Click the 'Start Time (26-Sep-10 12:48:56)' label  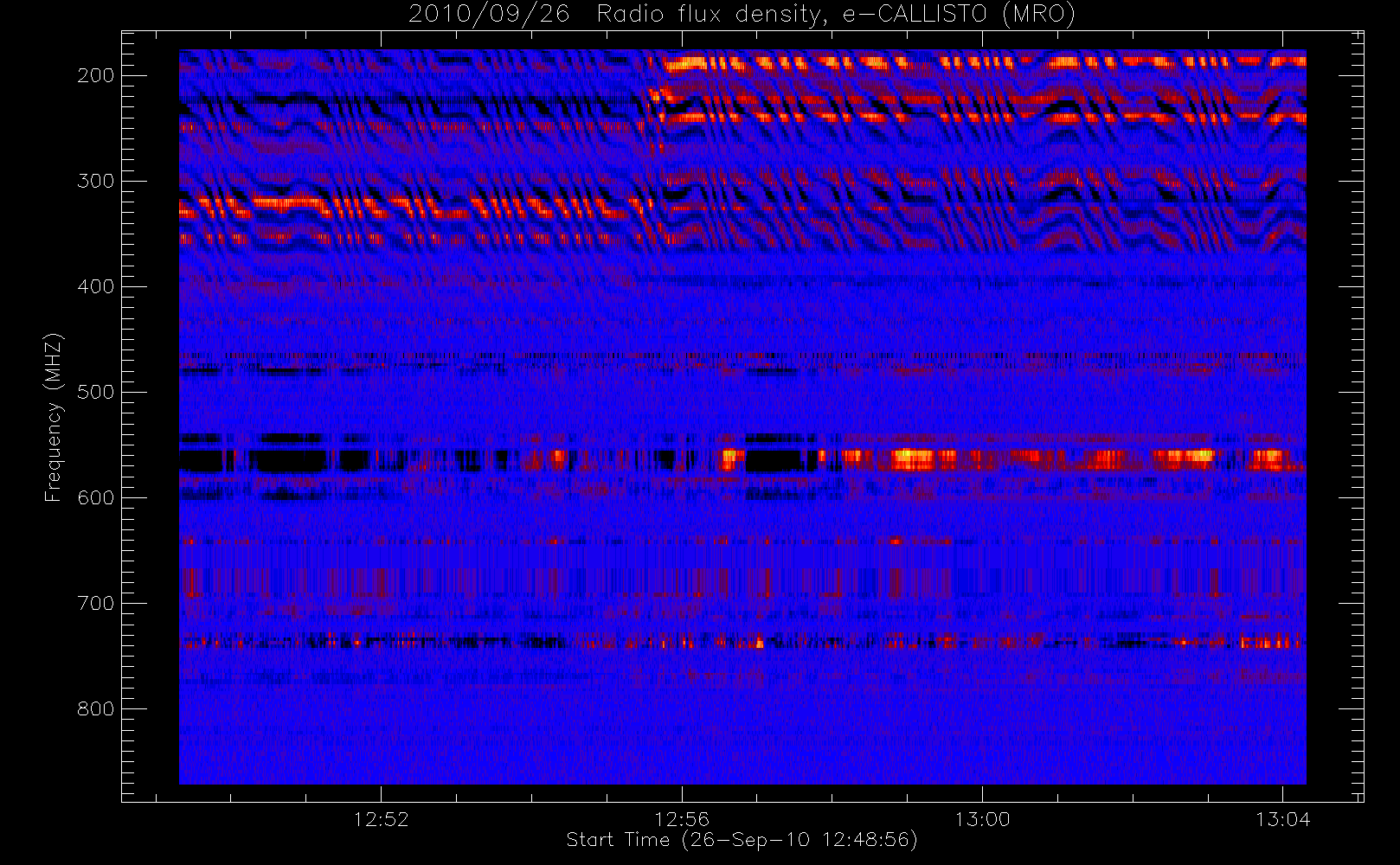tap(742, 840)
